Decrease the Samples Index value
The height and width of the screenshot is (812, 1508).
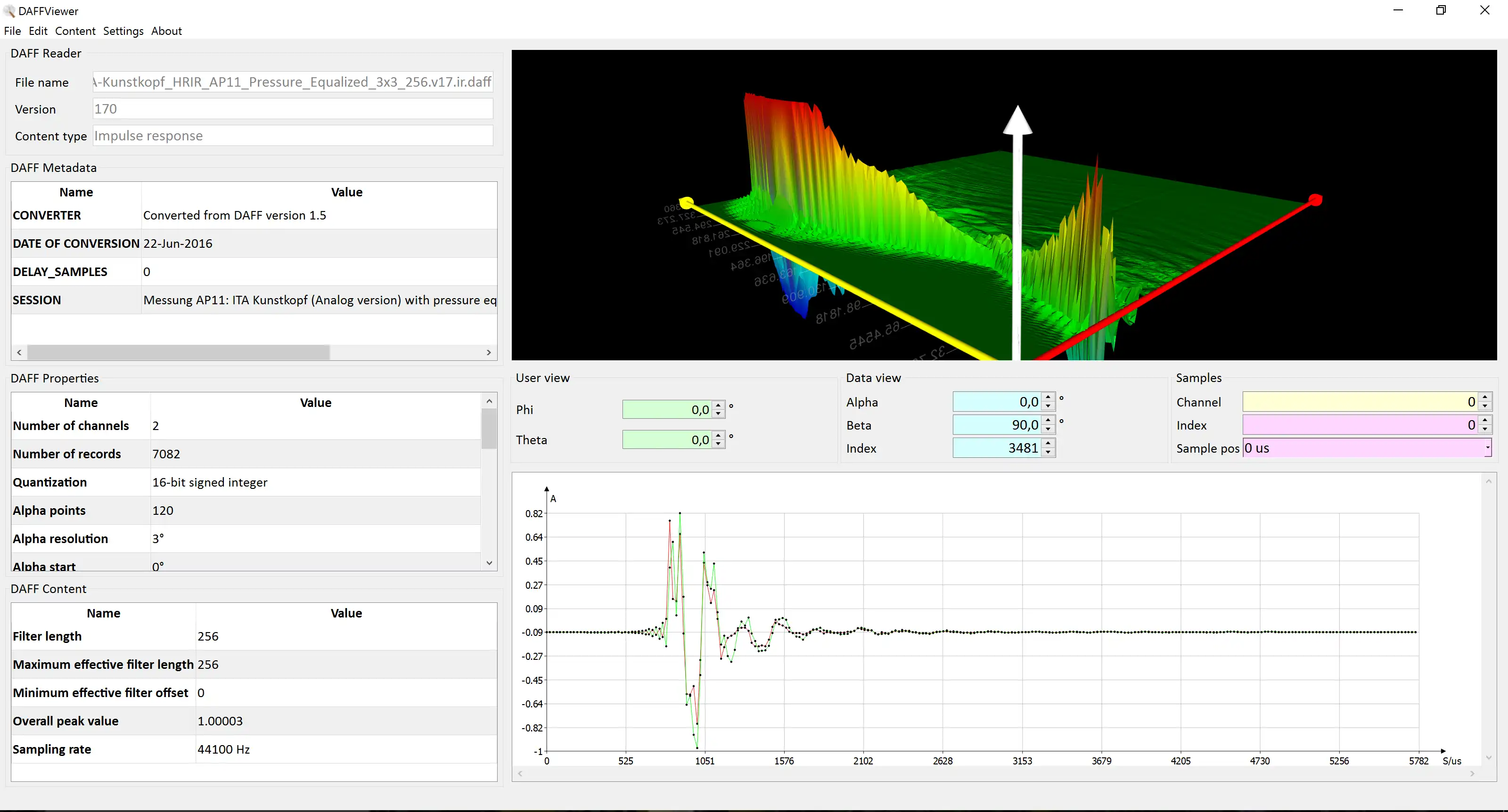pos(1484,430)
